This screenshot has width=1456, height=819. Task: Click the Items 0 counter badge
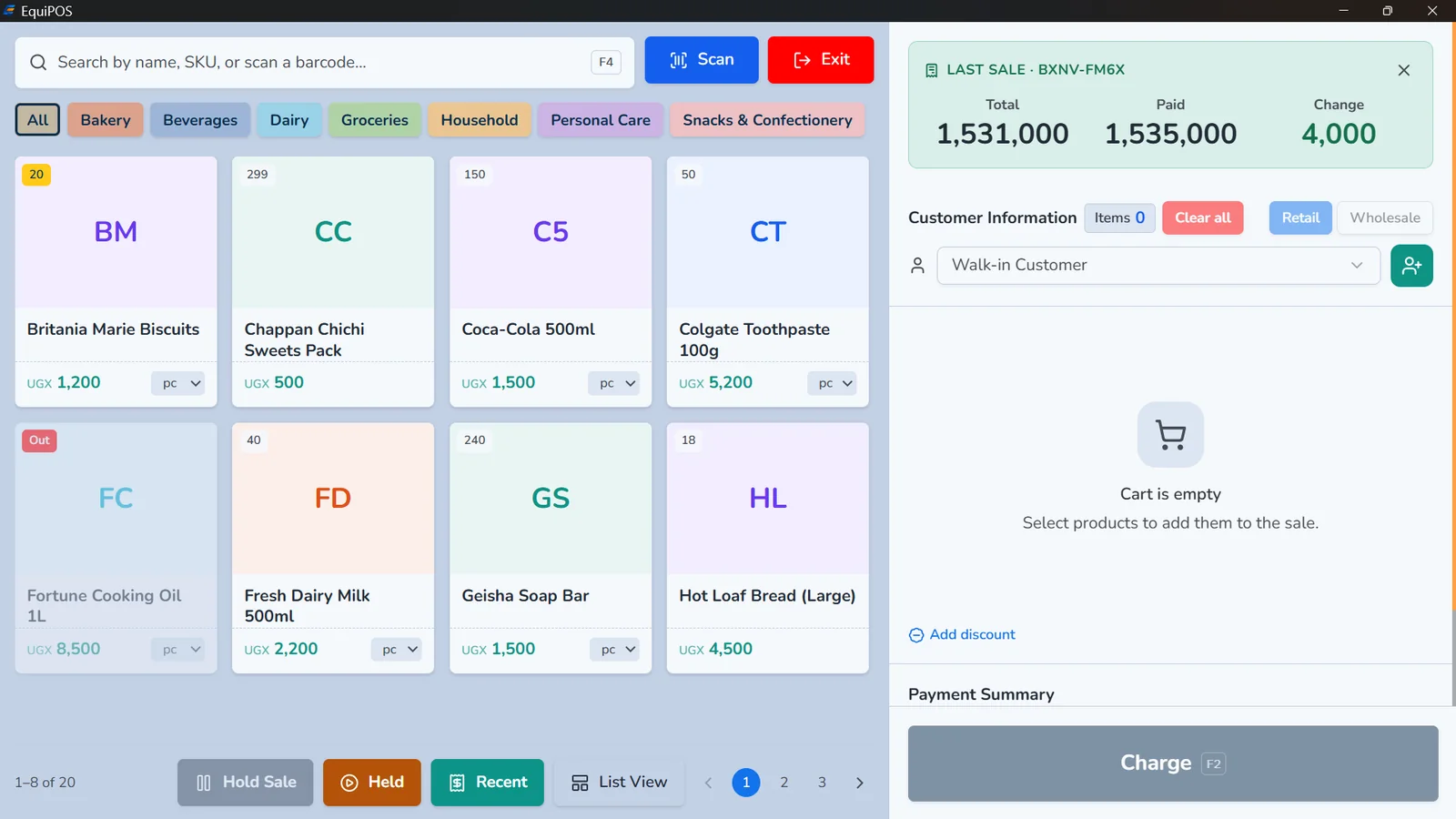(x=1119, y=218)
